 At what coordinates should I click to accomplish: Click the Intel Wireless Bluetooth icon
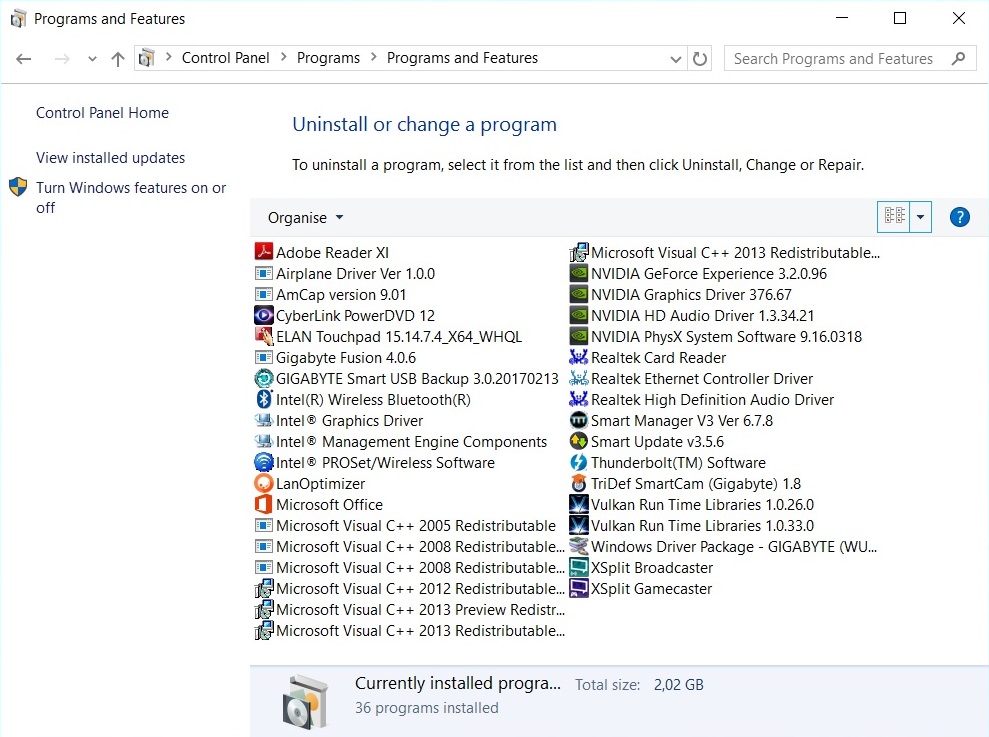[264, 400]
